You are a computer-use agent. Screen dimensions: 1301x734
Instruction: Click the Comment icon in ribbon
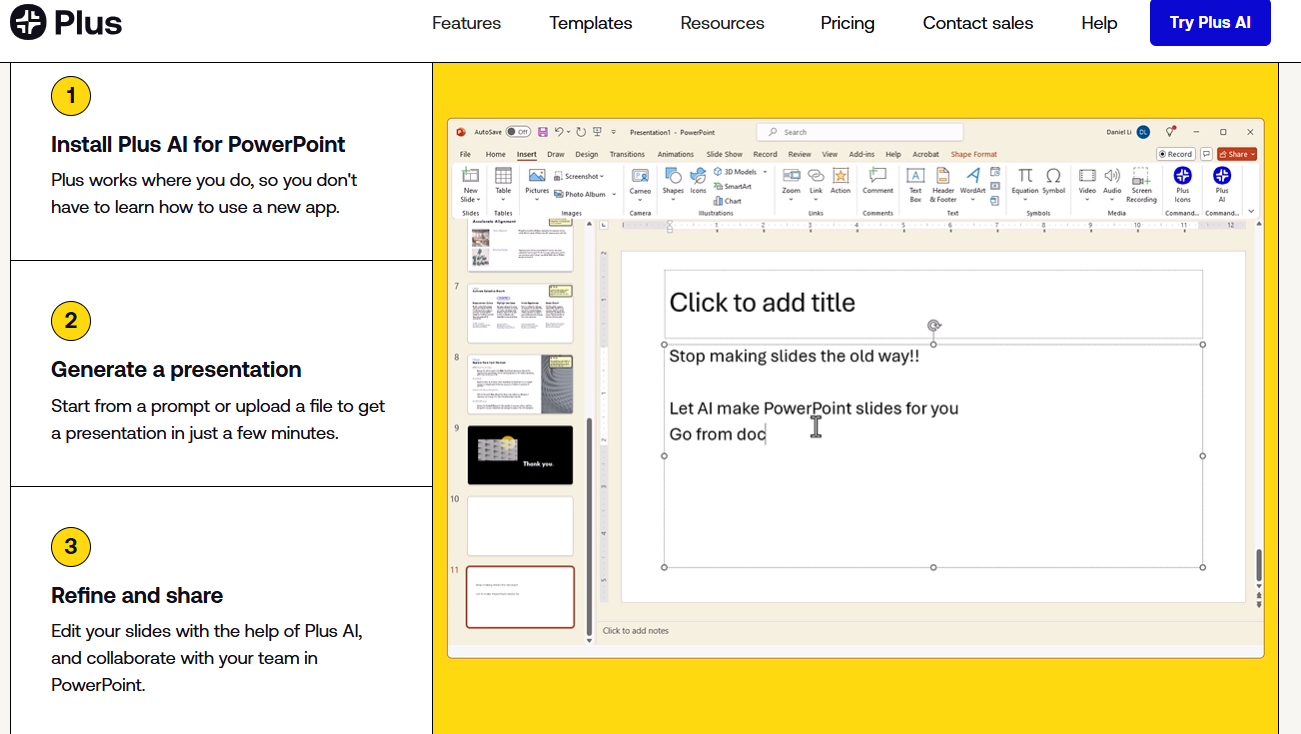click(x=878, y=176)
